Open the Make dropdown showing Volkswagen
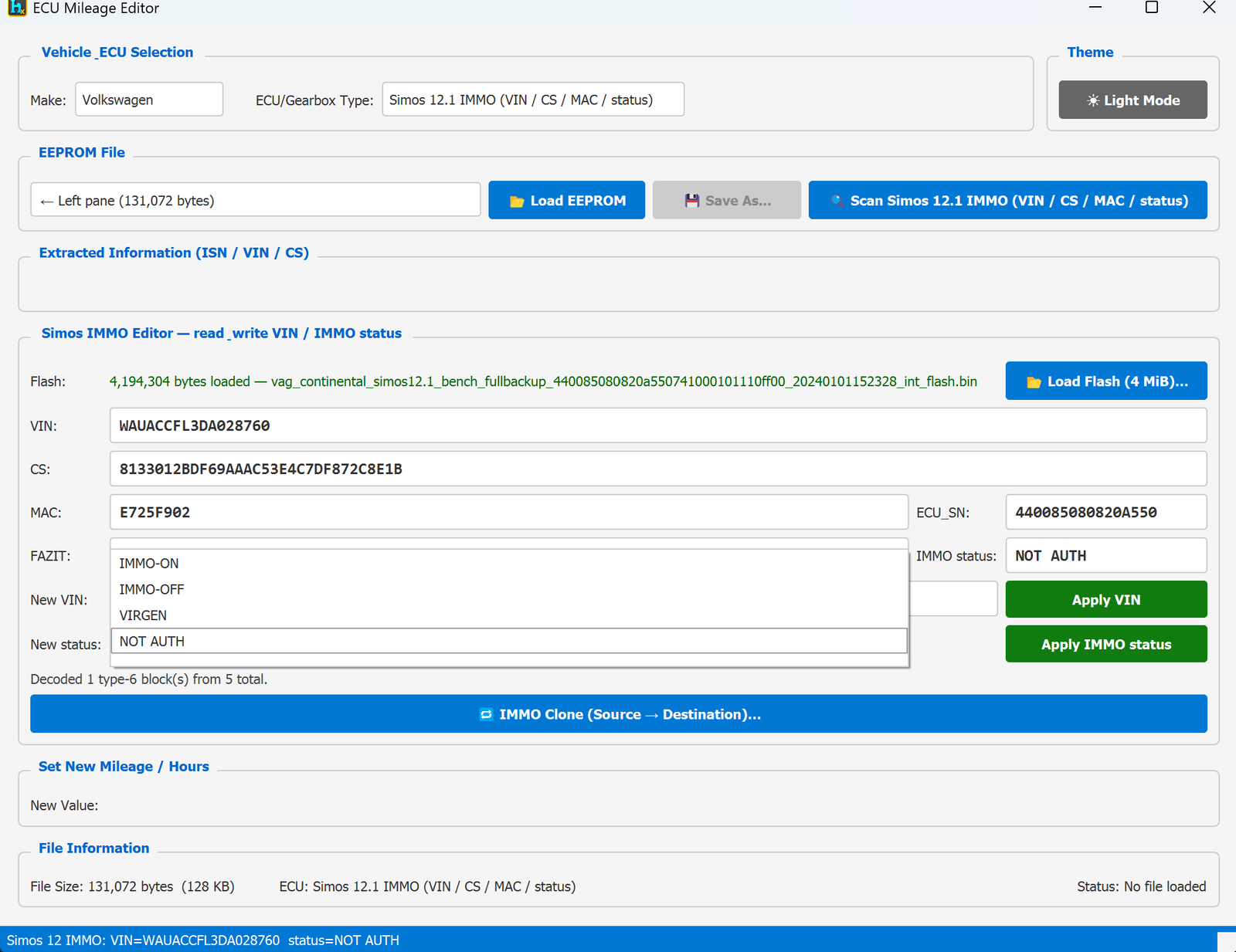 click(149, 100)
